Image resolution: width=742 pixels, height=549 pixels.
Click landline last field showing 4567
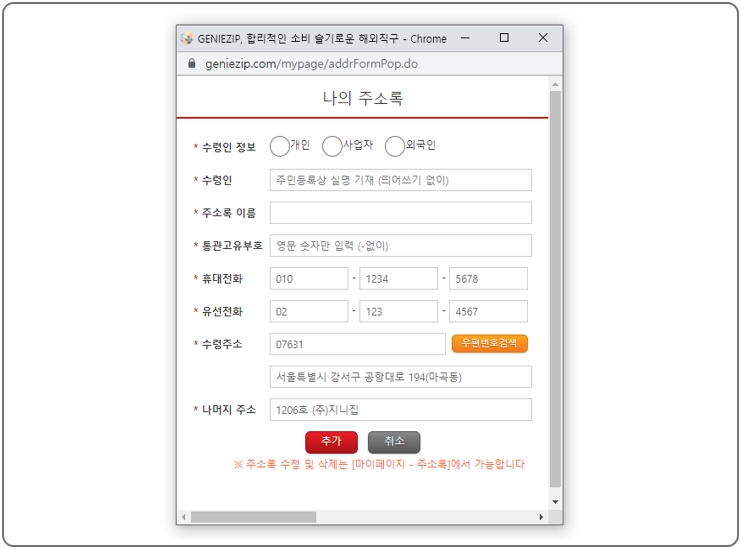[488, 312]
